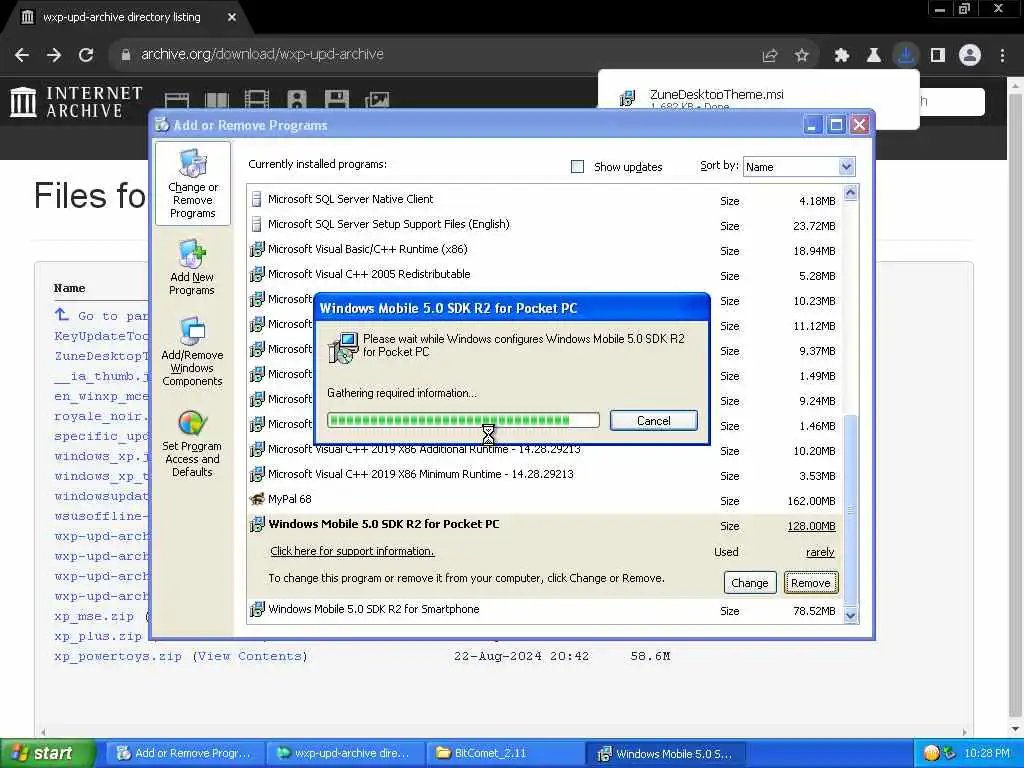Select the wxp-upd-archive directory listing tab

[x=122, y=17]
